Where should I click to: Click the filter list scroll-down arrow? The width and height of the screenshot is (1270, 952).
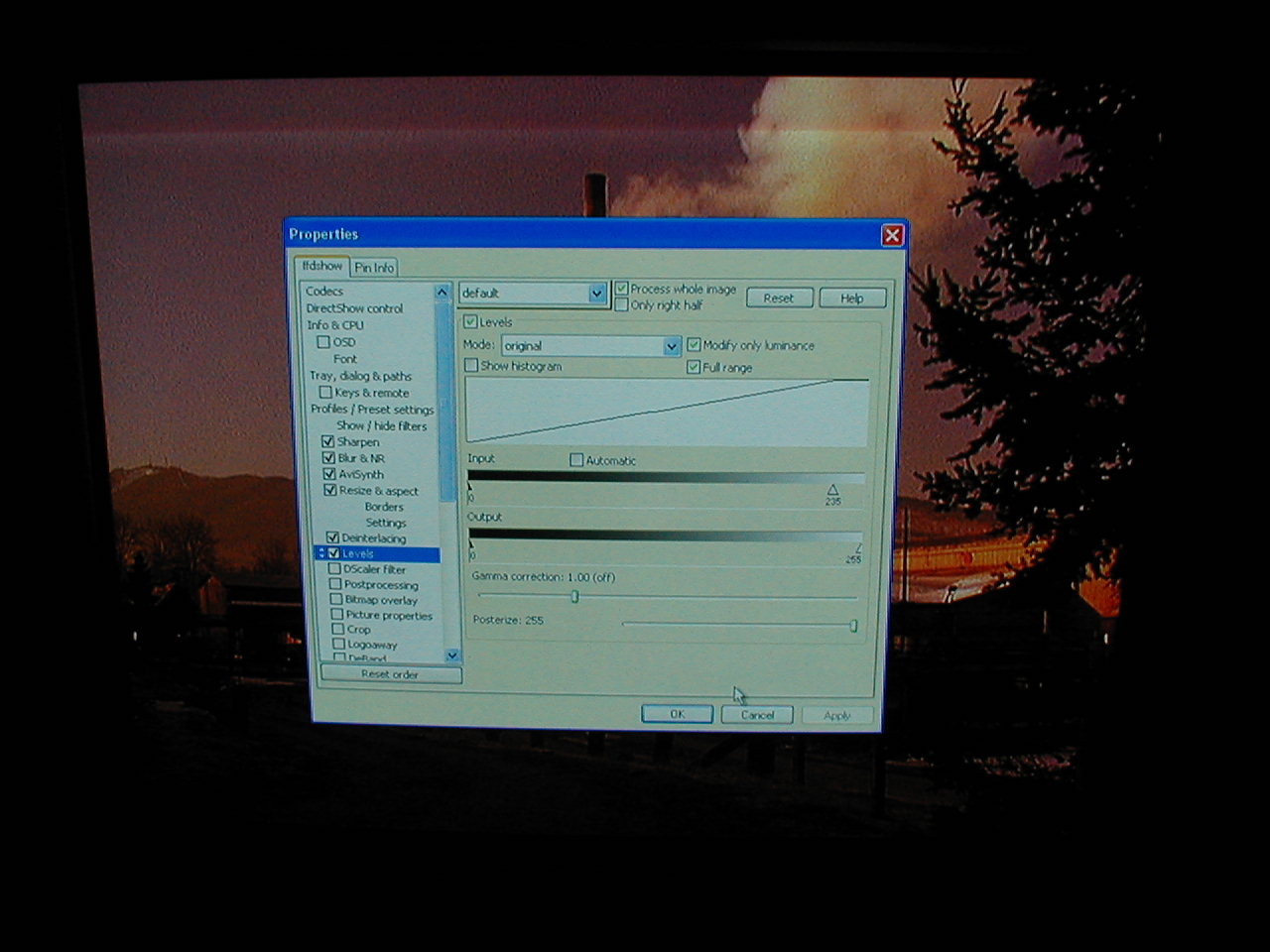point(452,655)
